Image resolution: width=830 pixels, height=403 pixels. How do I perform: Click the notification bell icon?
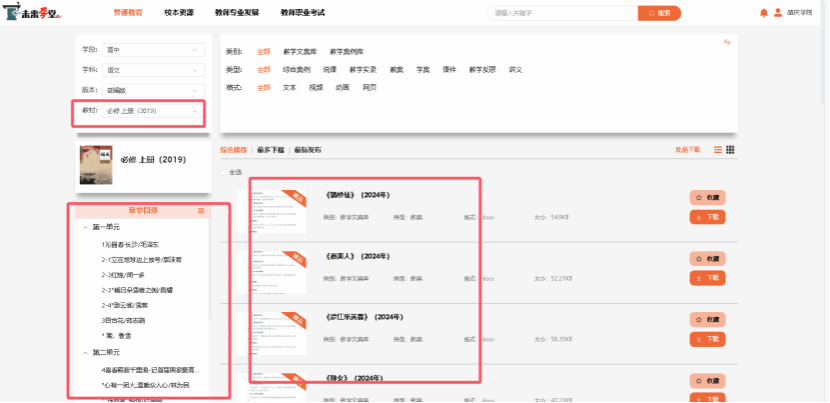click(x=764, y=13)
